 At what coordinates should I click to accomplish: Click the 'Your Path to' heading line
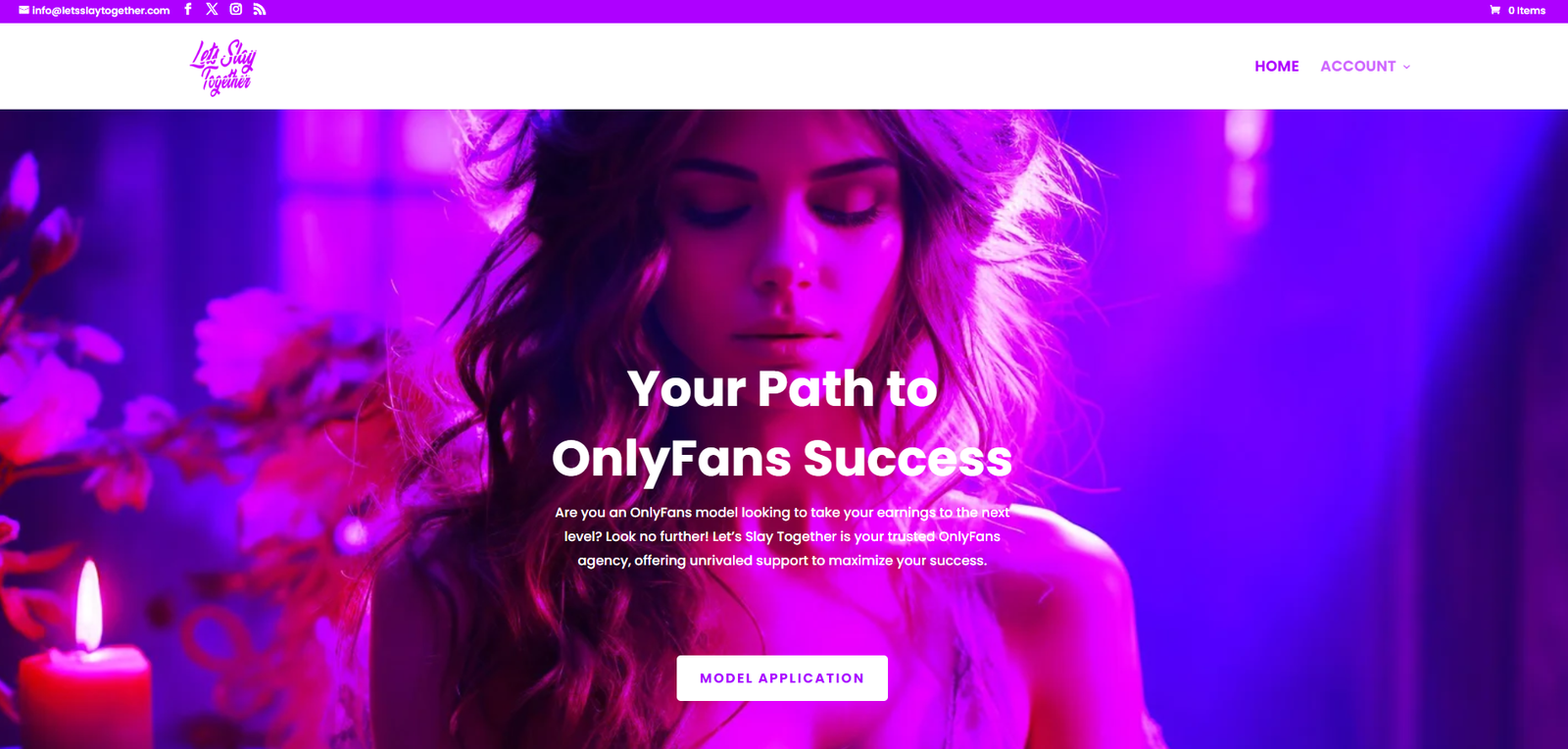(x=782, y=388)
